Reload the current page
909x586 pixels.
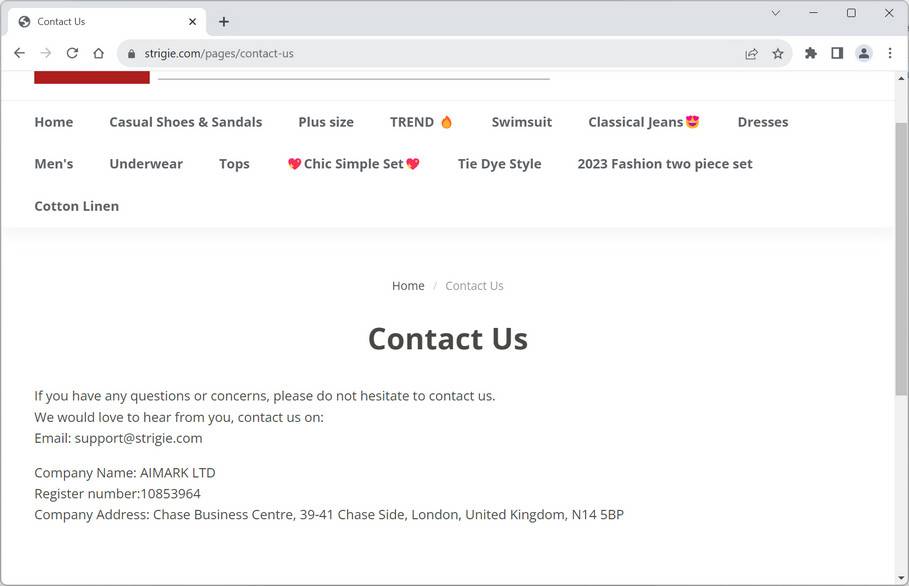(x=72, y=53)
